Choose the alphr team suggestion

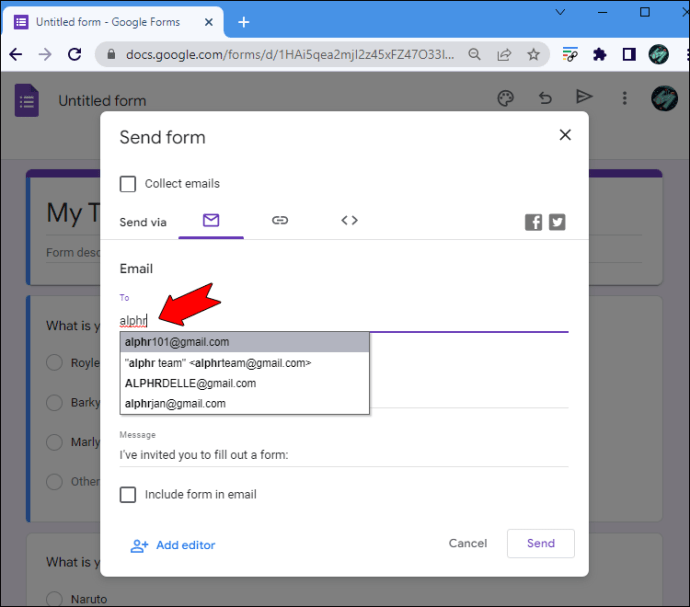[x=245, y=363]
